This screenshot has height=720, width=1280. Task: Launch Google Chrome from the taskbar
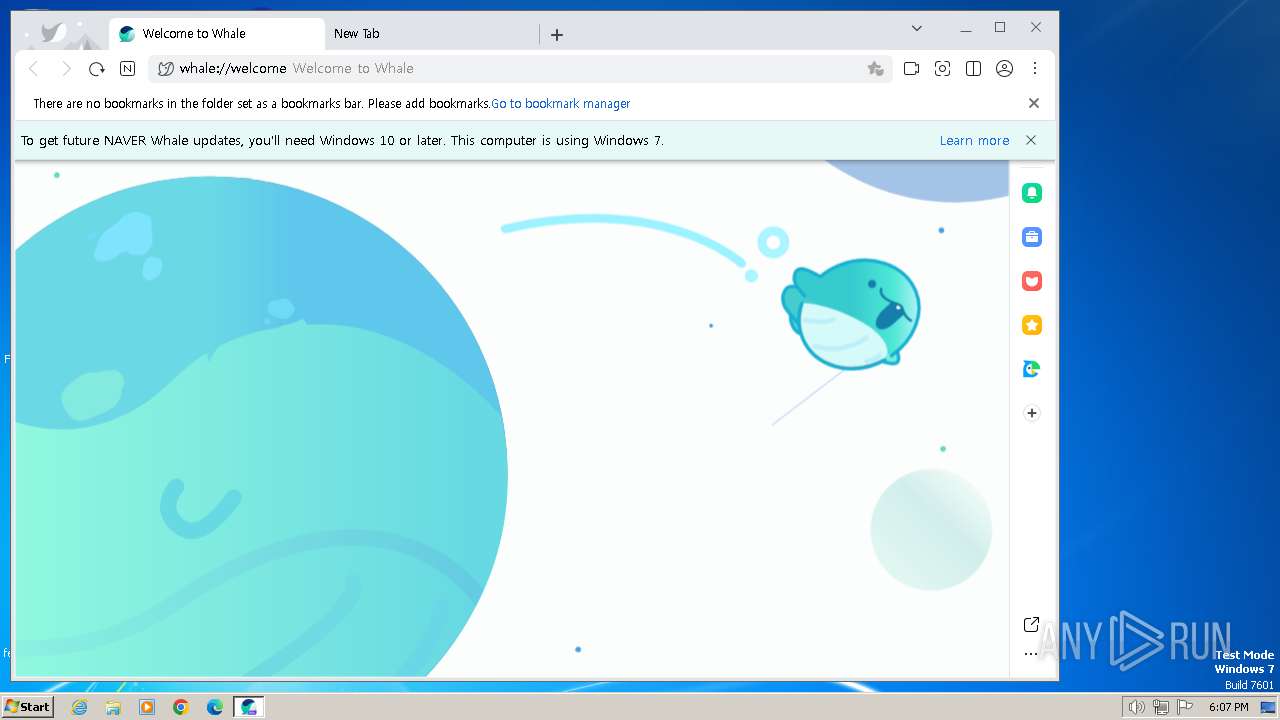(x=181, y=707)
